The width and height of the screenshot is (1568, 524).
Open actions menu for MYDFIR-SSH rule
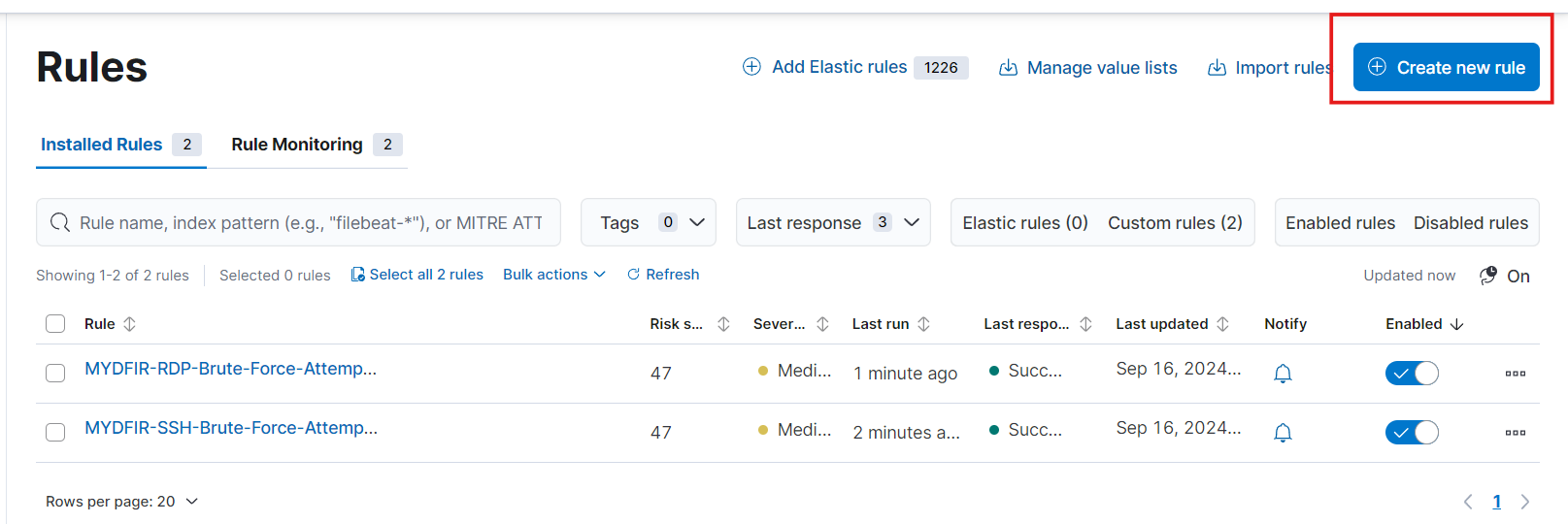[1515, 433]
